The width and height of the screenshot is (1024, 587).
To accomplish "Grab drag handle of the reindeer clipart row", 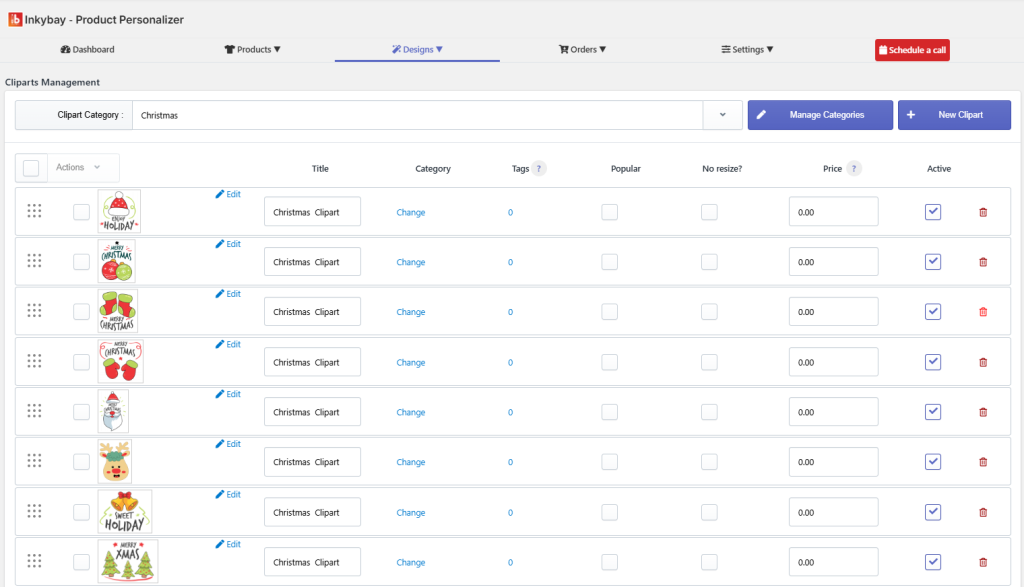I will coord(34,461).
